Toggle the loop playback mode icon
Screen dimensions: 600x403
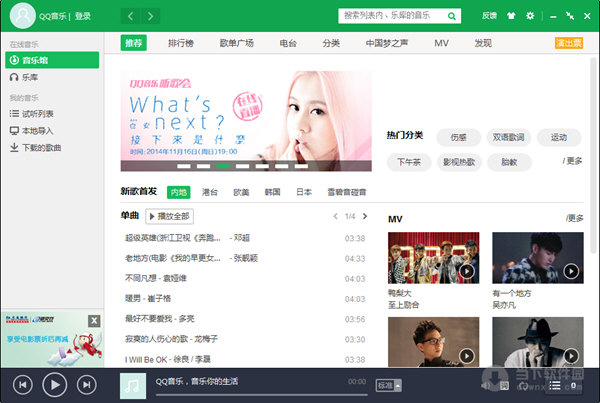click(x=523, y=386)
